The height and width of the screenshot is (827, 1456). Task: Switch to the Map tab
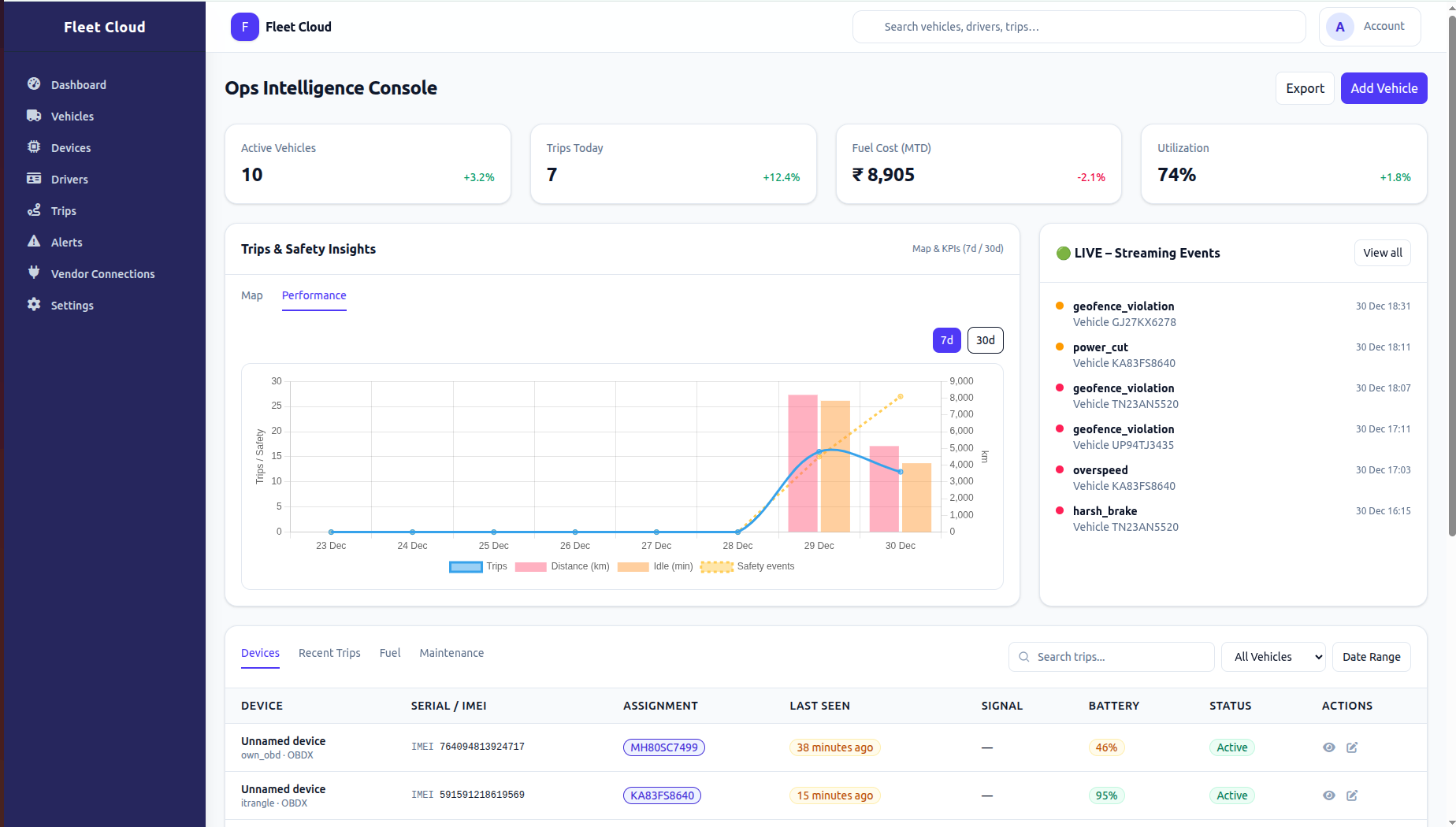tap(251, 295)
